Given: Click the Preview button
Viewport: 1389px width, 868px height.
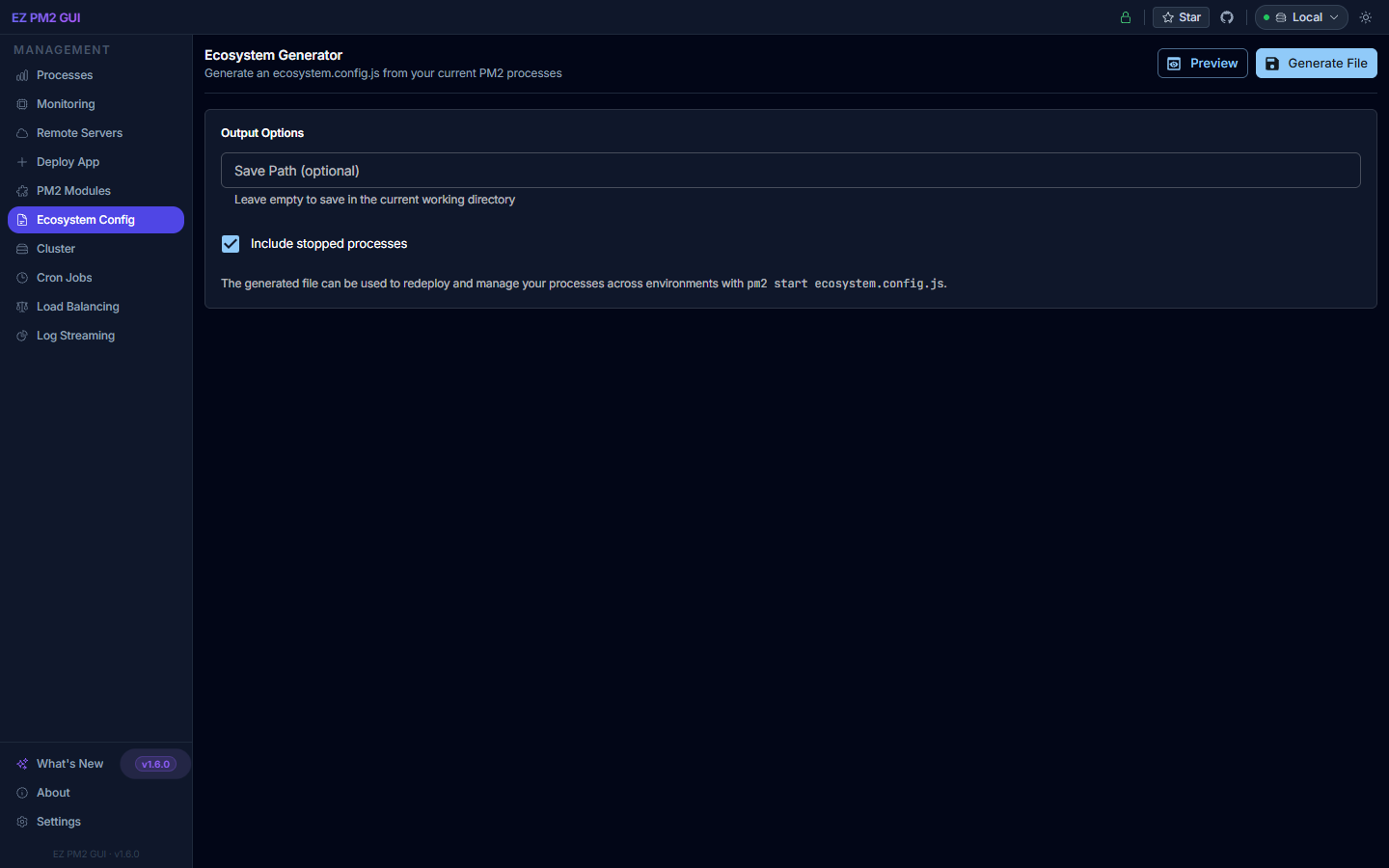Looking at the screenshot, I should 1202,63.
